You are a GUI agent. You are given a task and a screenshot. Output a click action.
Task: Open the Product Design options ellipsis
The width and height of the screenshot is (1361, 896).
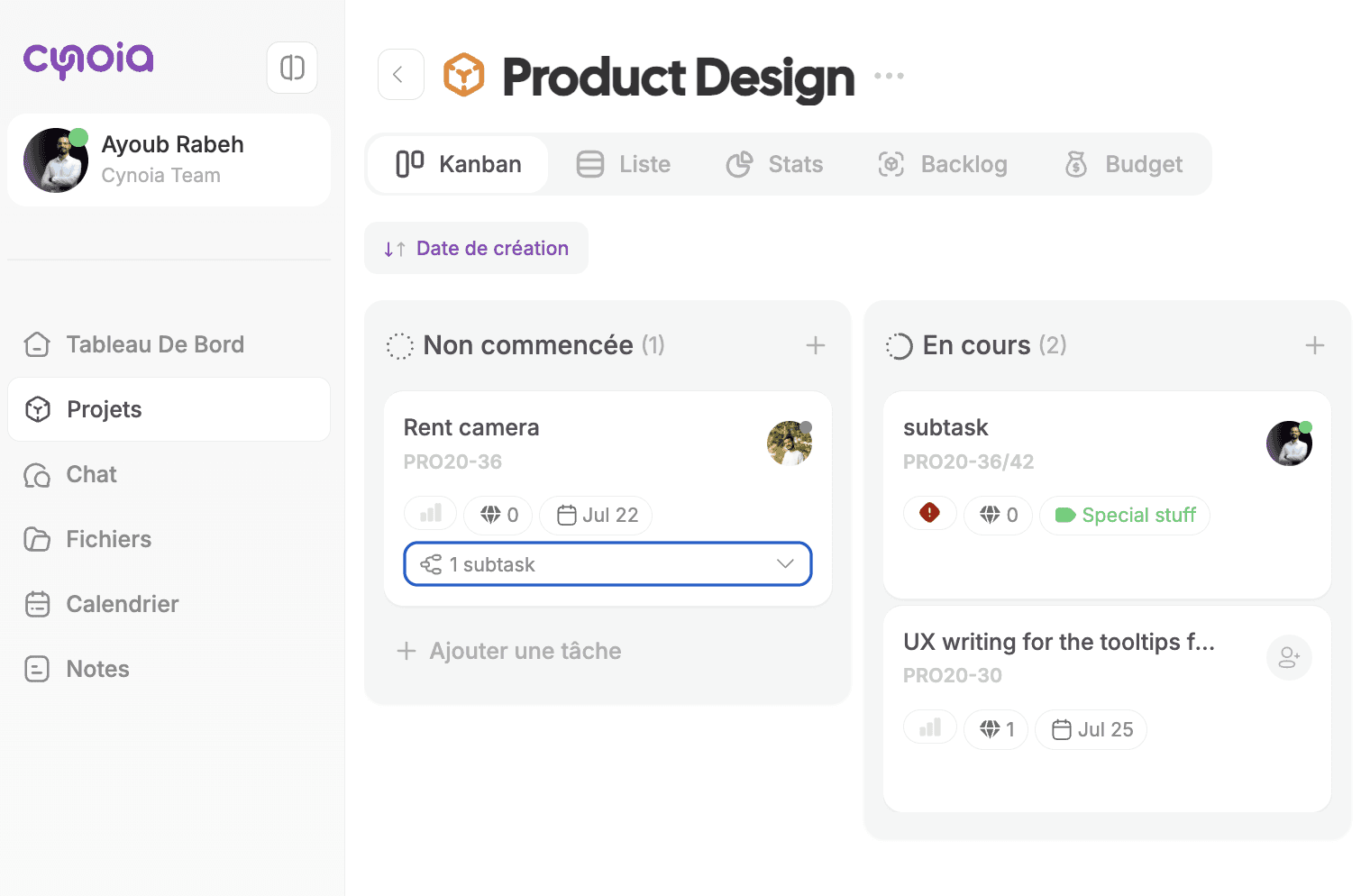(889, 76)
